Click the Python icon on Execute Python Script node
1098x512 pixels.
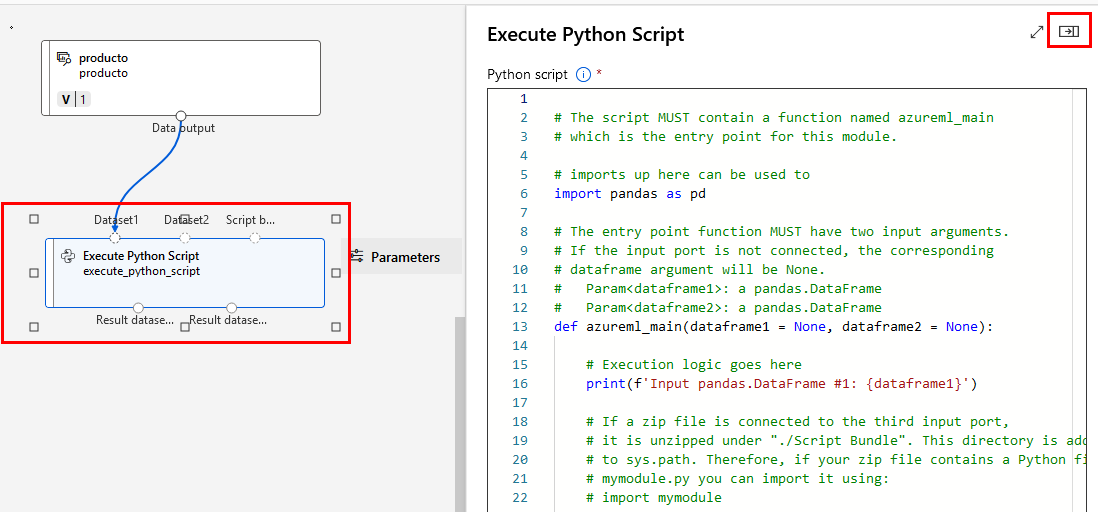[x=68, y=256]
